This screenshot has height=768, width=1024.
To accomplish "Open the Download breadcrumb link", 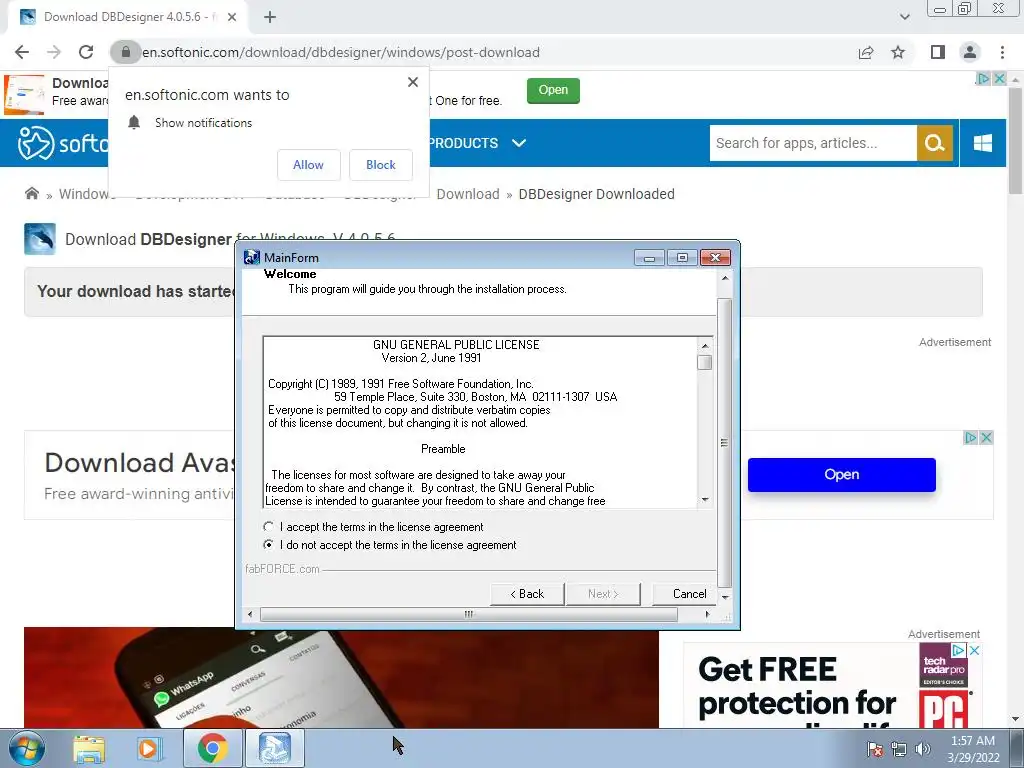I will pyautogui.click(x=468, y=194).
